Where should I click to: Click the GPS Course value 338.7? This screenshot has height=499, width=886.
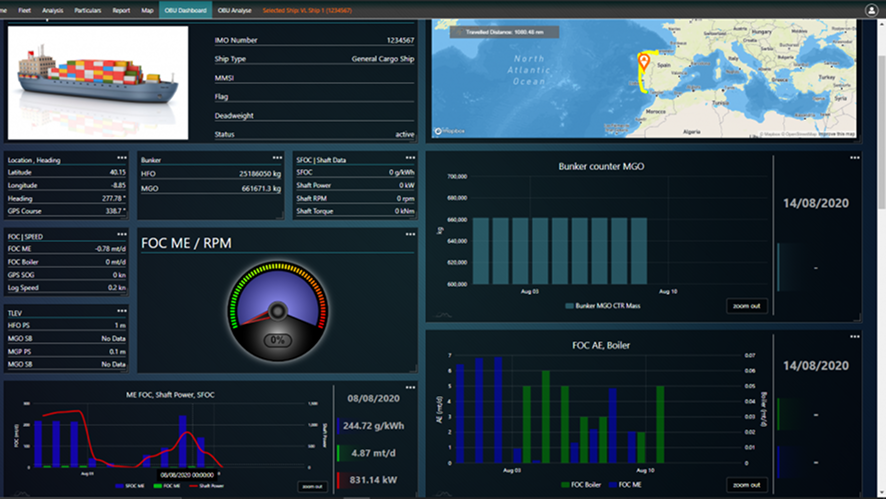pos(115,211)
